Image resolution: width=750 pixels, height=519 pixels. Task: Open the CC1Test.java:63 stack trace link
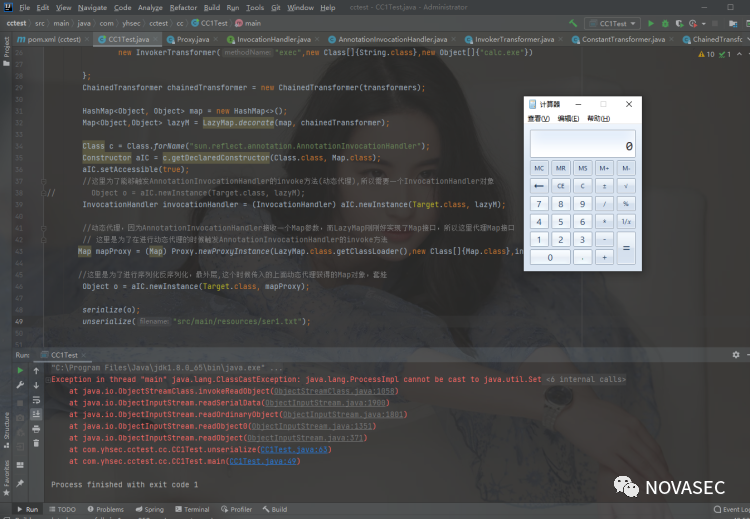pos(294,450)
